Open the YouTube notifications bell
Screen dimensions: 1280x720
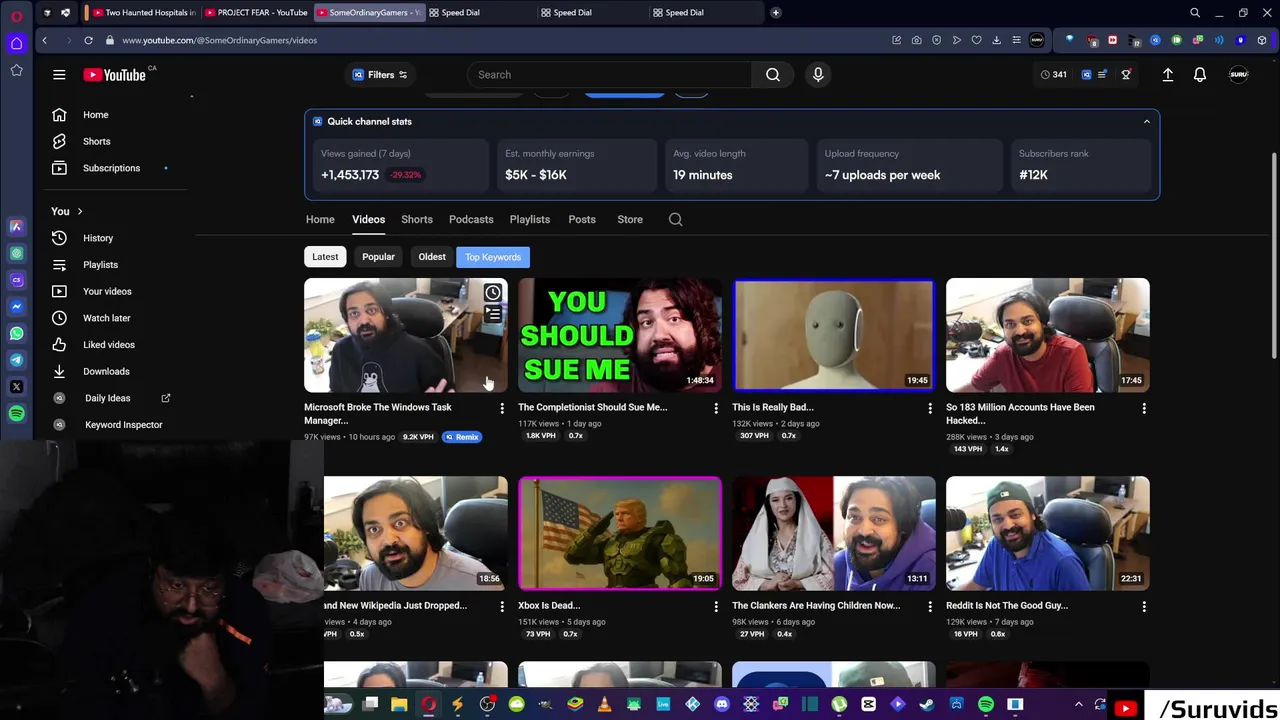click(1200, 75)
